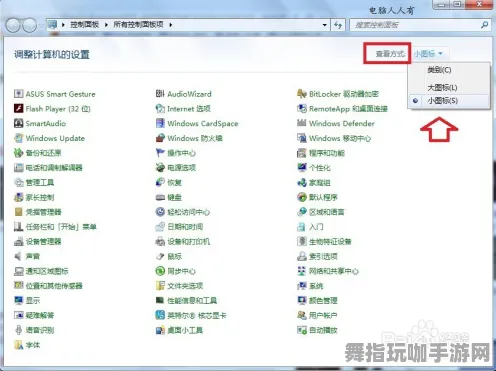Open the 网络和共享中心 icon

302,271
